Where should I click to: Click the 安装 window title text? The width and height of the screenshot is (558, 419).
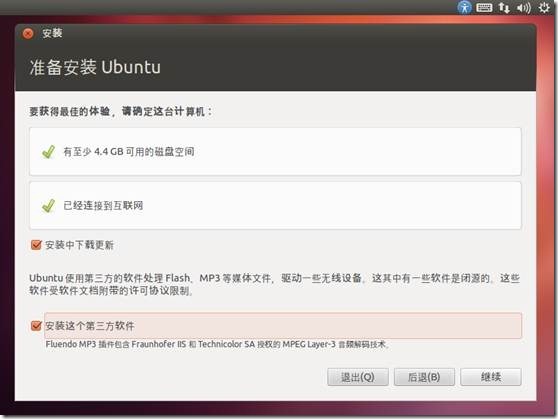52,33
